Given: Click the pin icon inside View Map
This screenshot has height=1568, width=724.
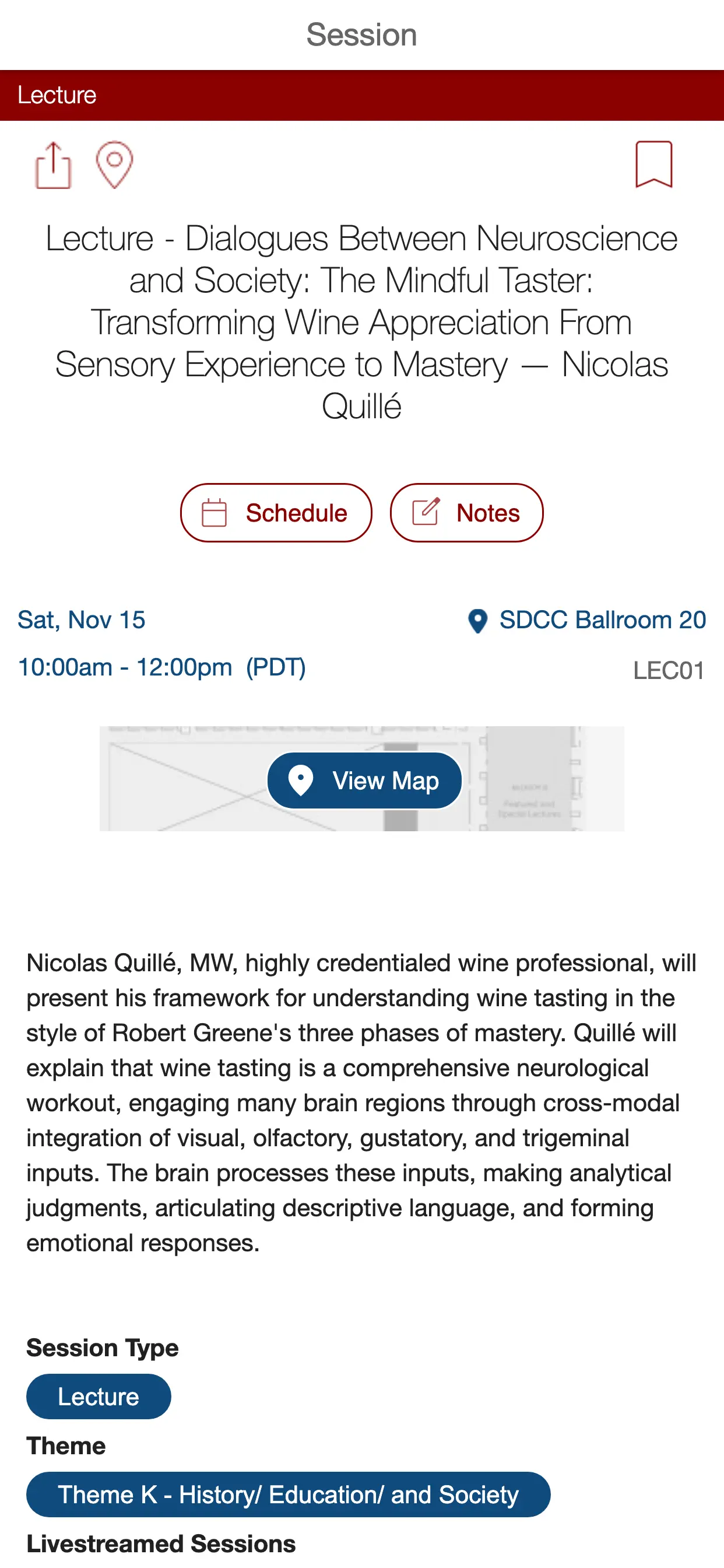Looking at the screenshot, I should (x=301, y=780).
